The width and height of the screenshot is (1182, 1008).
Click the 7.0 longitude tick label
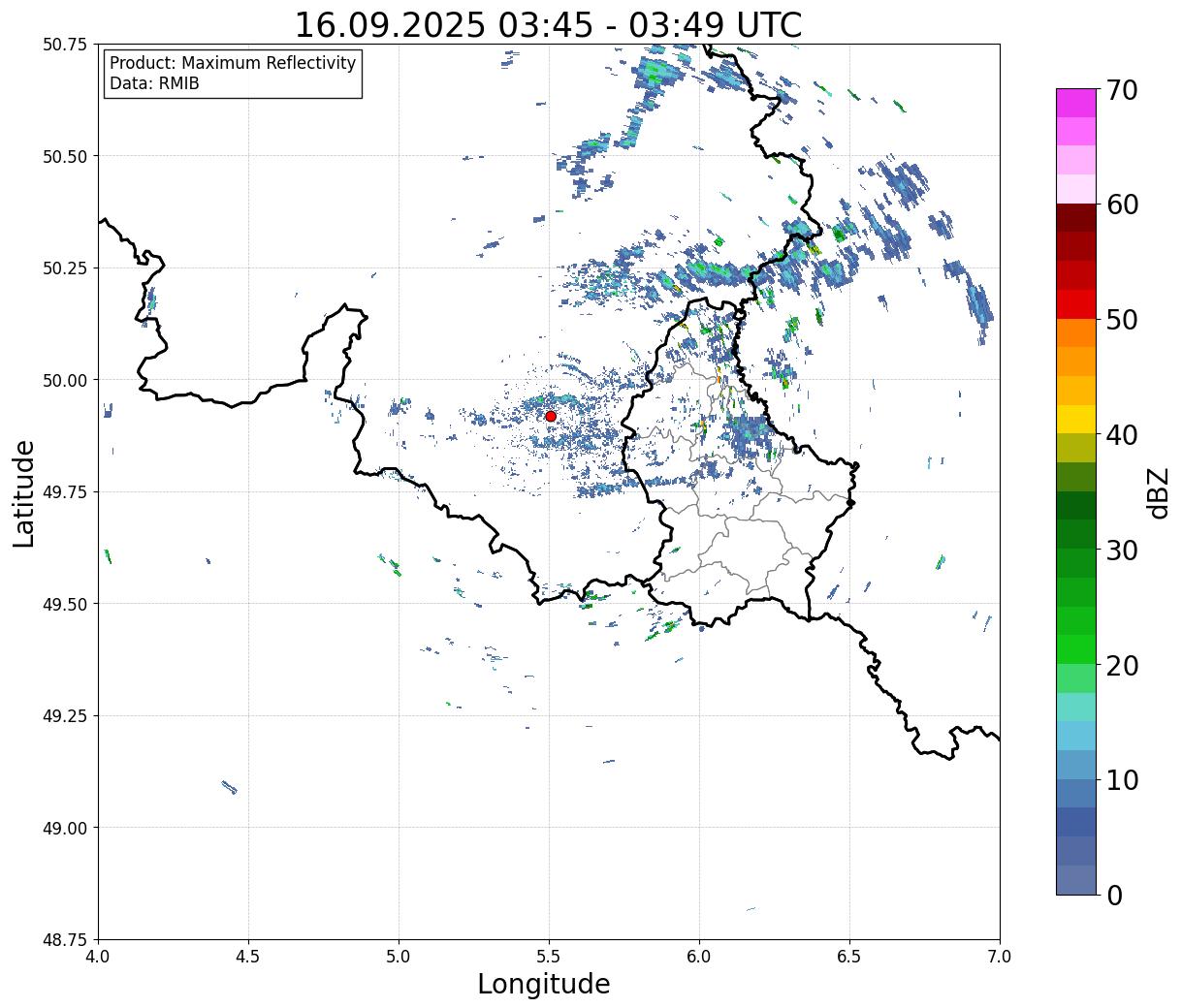pos(1000,957)
